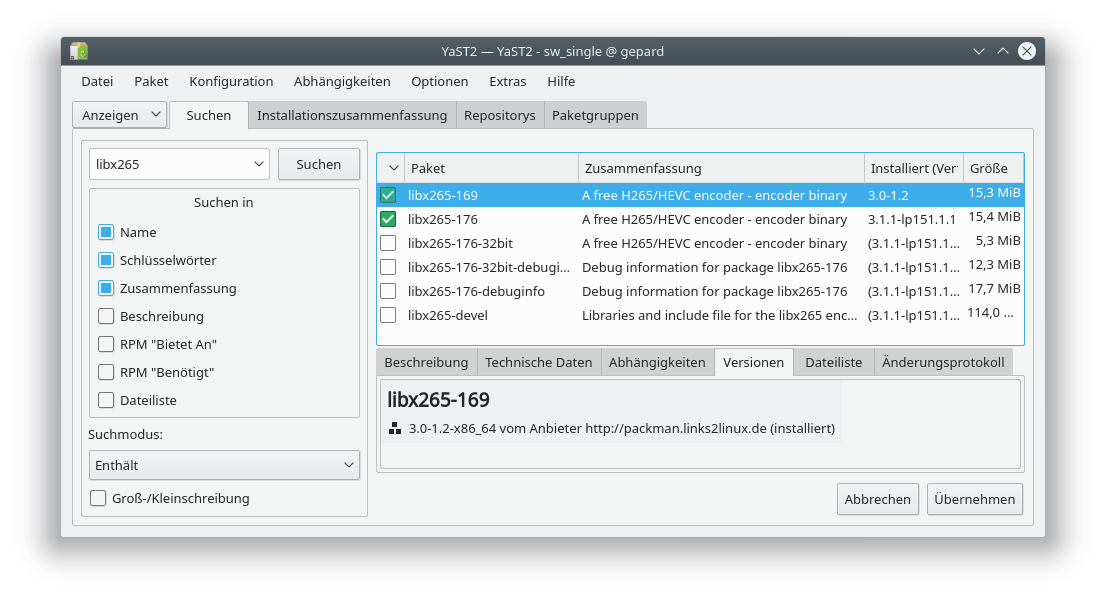Open the Änderungsprotokoll tab

tap(943, 362)
